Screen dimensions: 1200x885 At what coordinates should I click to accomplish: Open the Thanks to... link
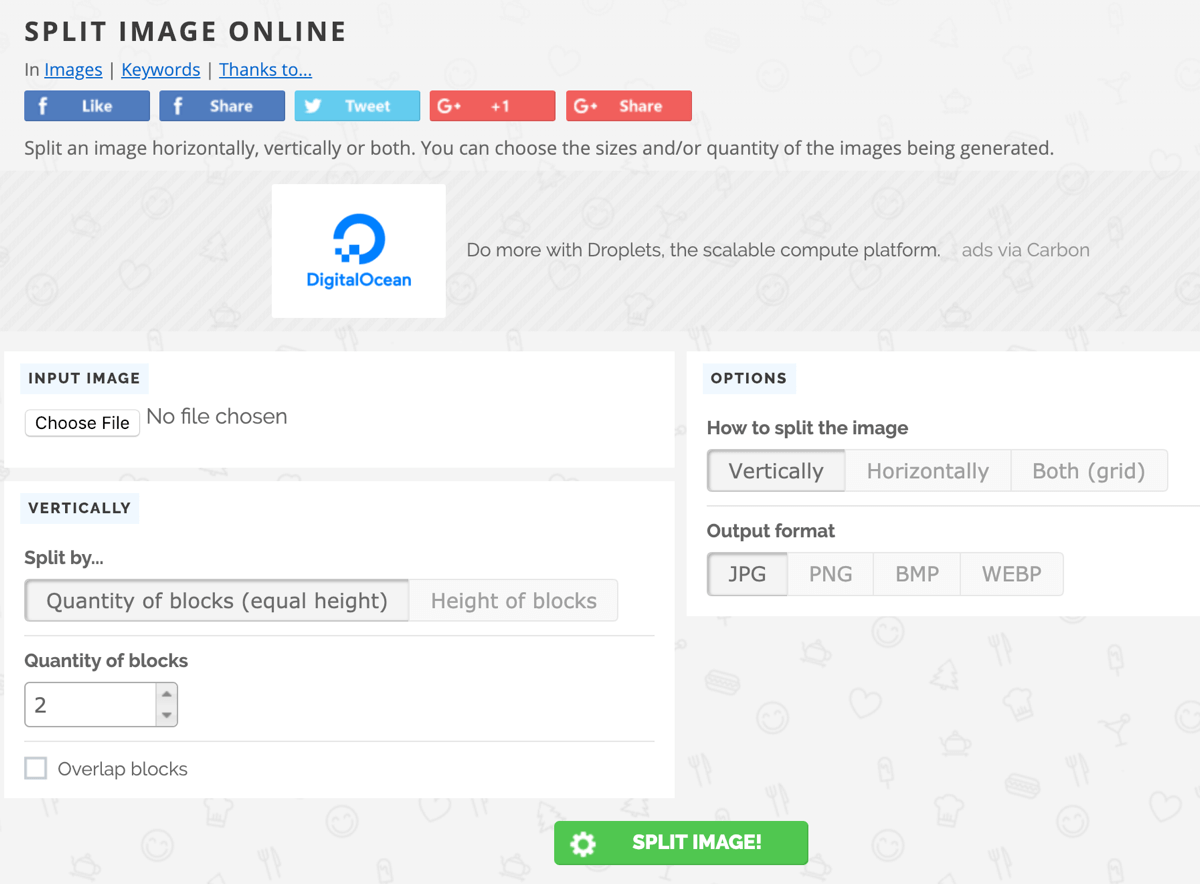265,69
